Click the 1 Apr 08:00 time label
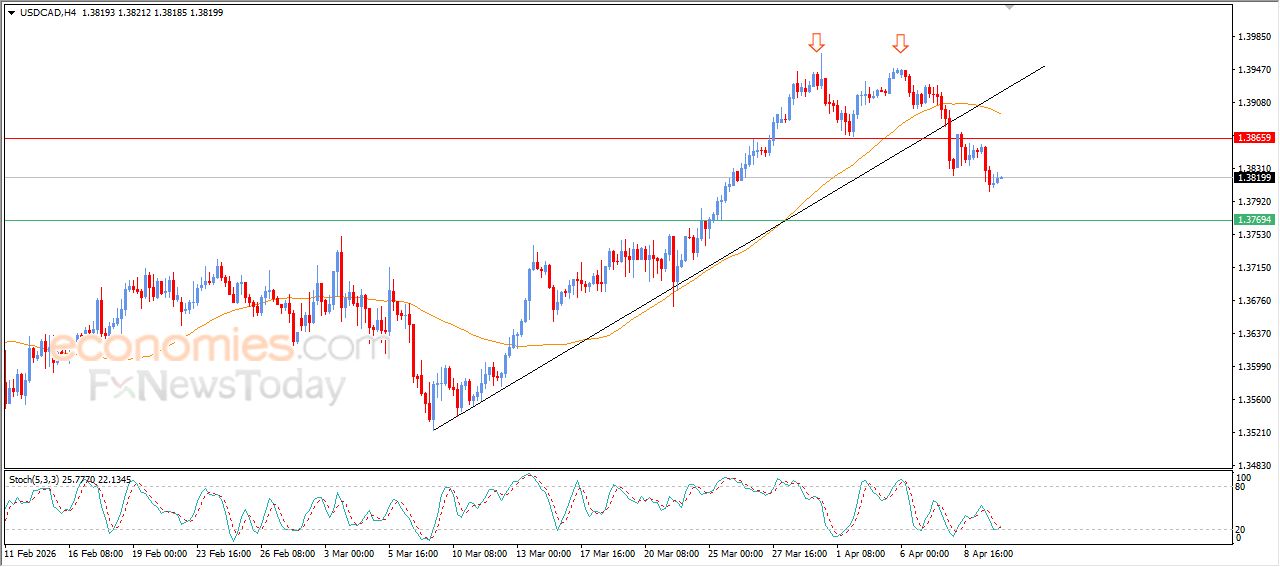This screenshot has height=567, width=1280. (862, 552)
